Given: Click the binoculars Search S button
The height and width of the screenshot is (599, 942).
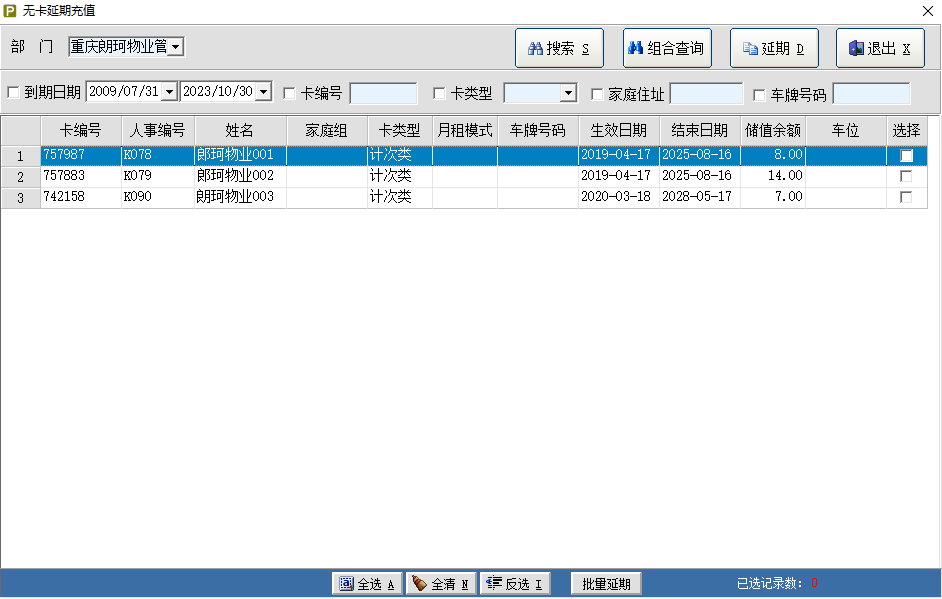Looking at the screenshot, I should (559, 48).
